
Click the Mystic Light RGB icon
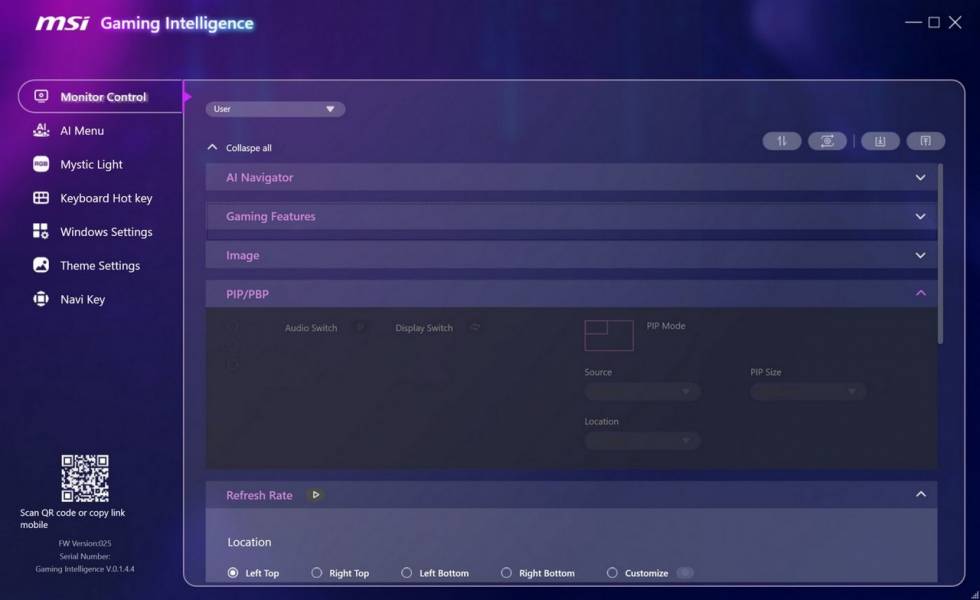(x=41, y=164)
